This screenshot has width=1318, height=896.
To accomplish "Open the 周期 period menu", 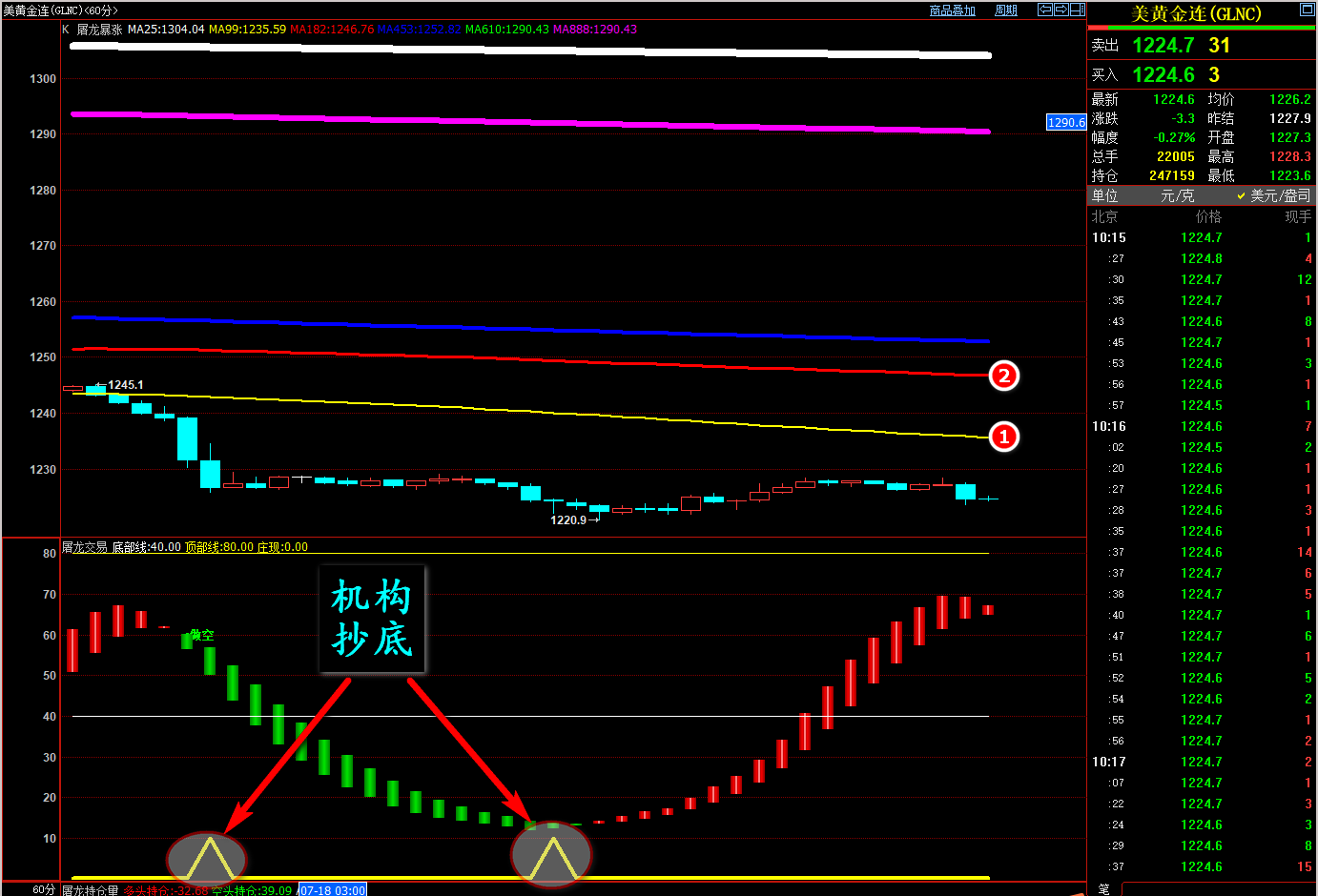I will (1005, 10).
